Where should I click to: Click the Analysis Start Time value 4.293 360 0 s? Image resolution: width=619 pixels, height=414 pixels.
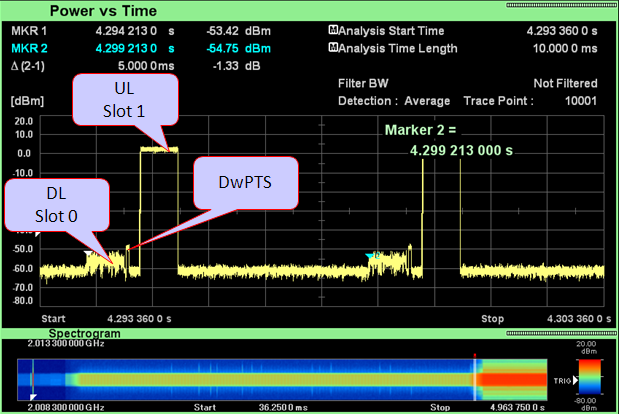[562, 31]
